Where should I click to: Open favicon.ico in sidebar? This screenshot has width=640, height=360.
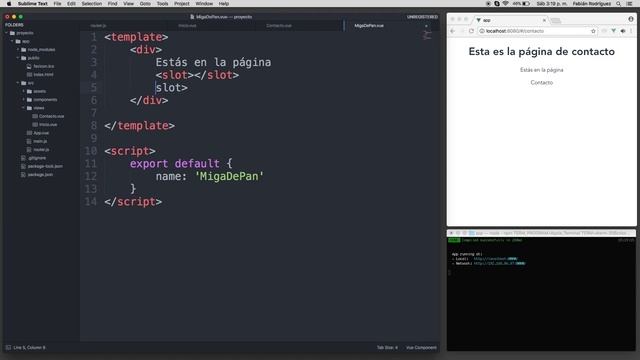click(44, 66)
